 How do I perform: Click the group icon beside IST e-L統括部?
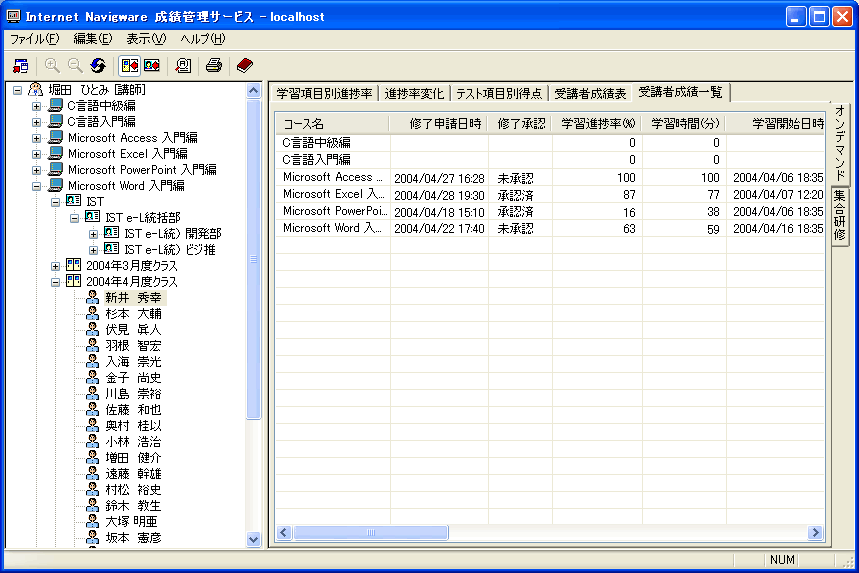(93, 217)
